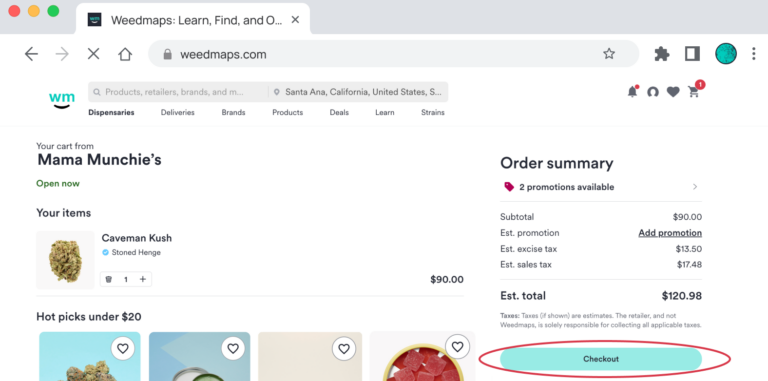Open the Santa Ana location selector
Viewport: 768px width, 381px height.
(x=358, y=92)
